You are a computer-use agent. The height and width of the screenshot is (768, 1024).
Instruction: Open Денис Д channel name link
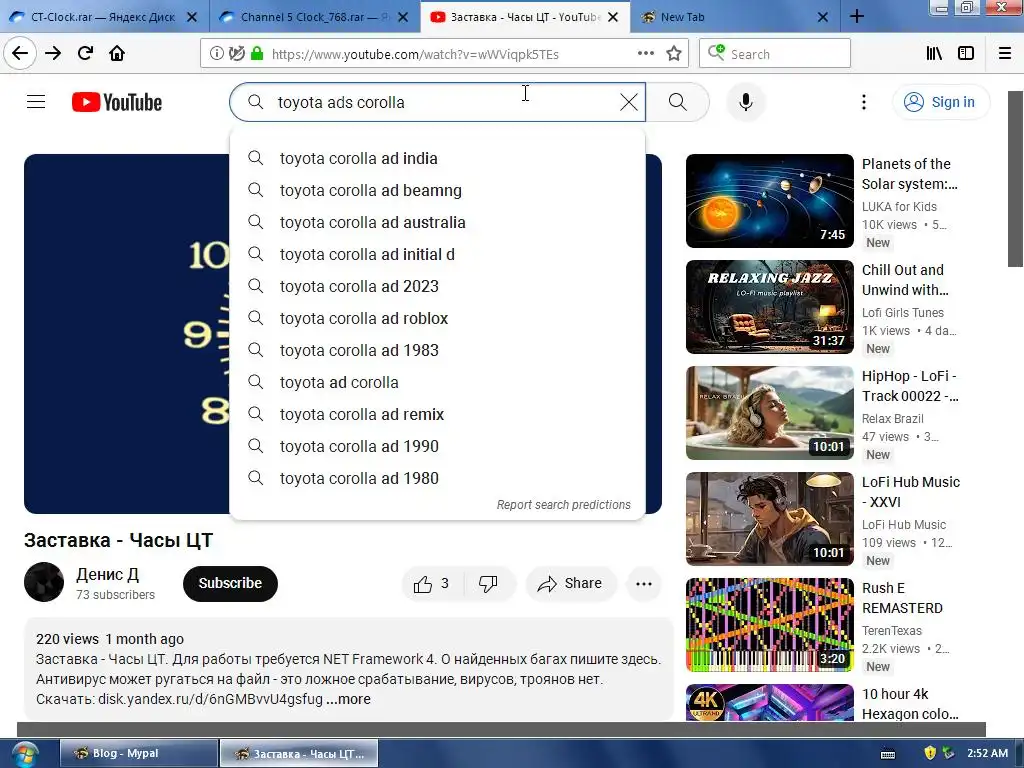click(108, 575)
